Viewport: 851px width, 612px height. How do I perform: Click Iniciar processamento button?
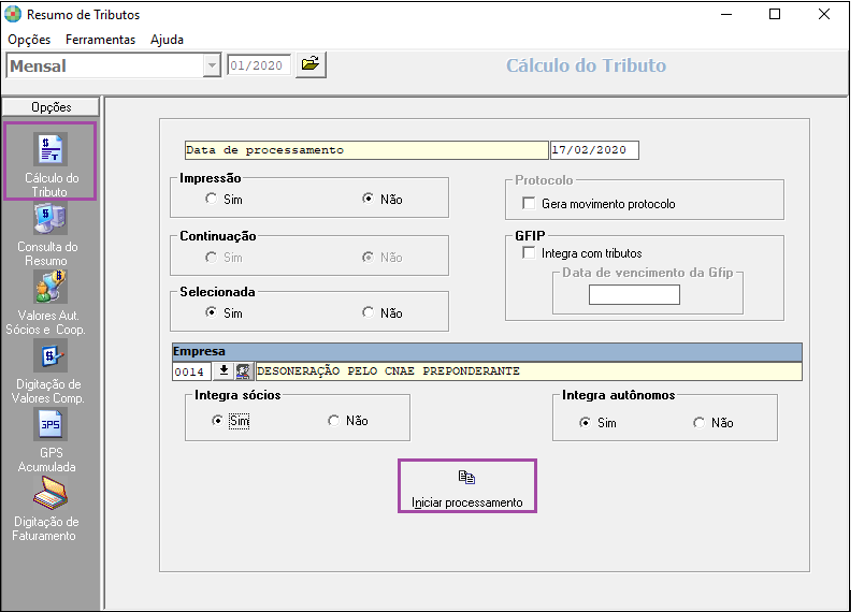tap(467, 486)
